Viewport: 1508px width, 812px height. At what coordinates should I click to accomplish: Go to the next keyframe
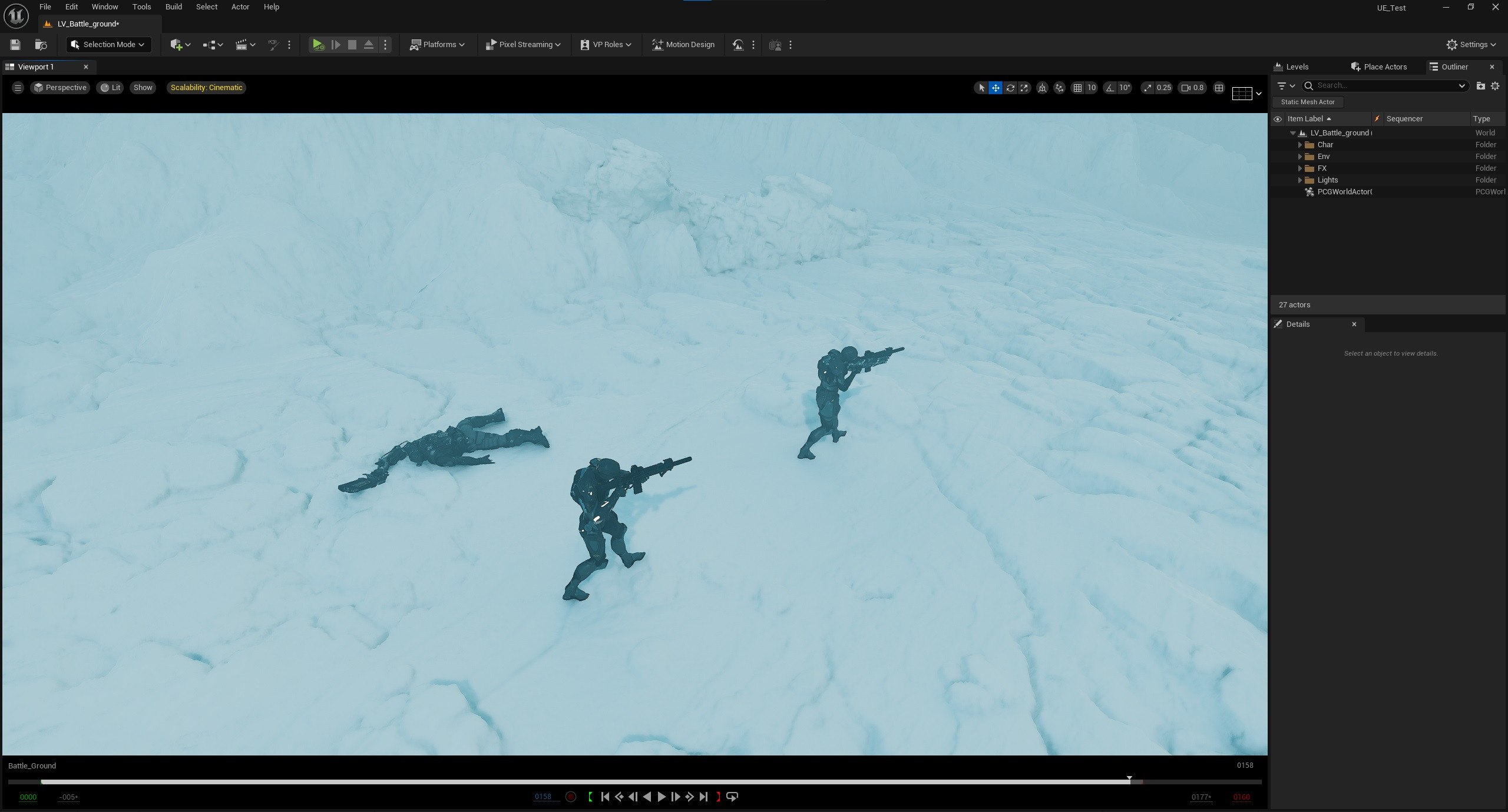coord(690,797)
